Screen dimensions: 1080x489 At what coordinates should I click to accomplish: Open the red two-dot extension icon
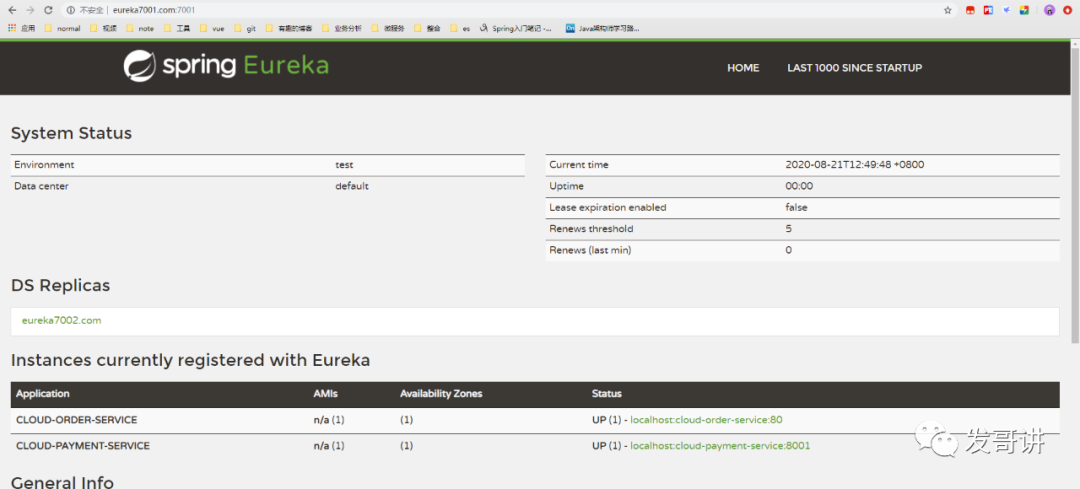click(x=970, y=10)
